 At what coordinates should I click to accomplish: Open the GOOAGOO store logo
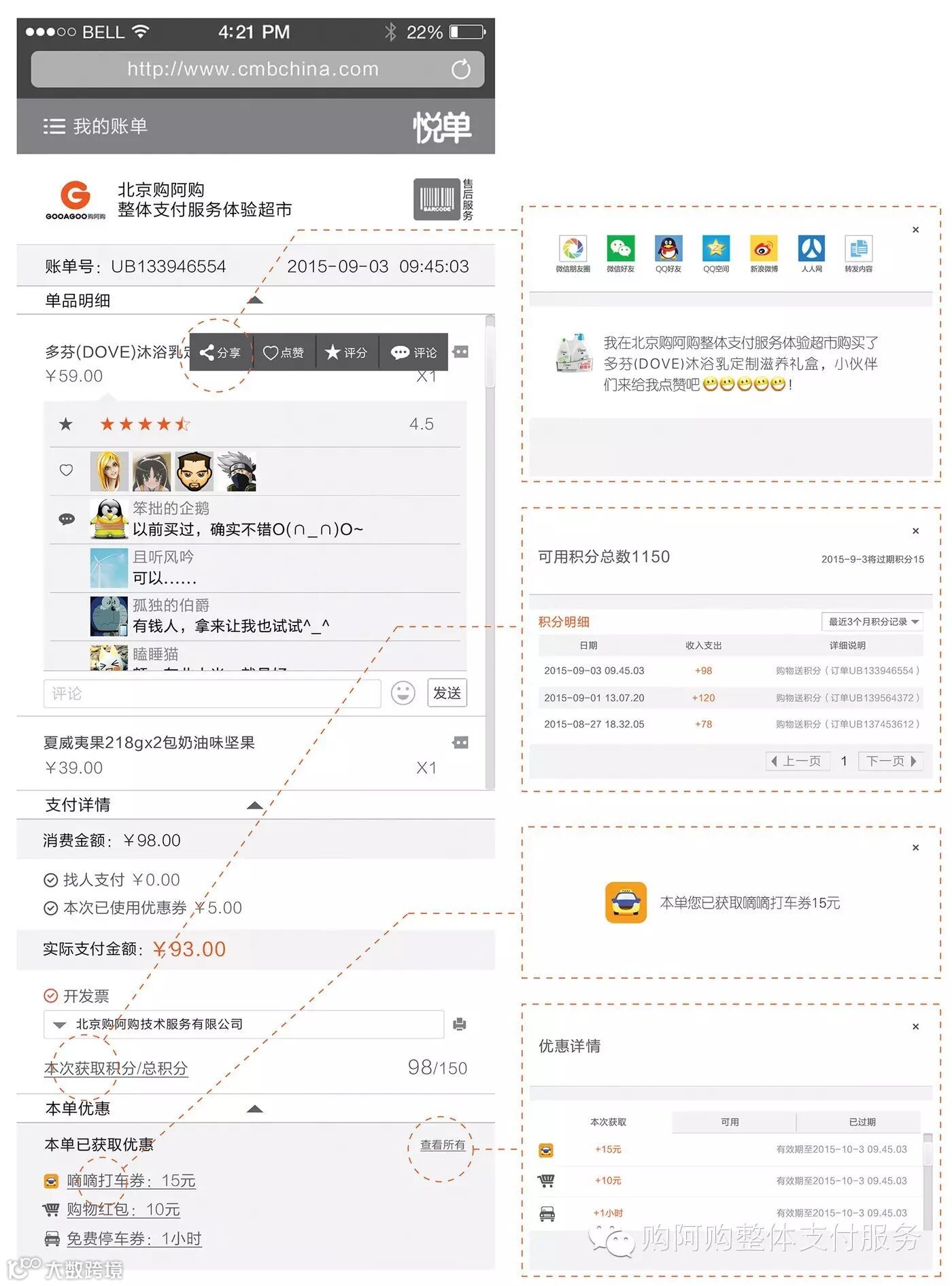pos(75,199)
